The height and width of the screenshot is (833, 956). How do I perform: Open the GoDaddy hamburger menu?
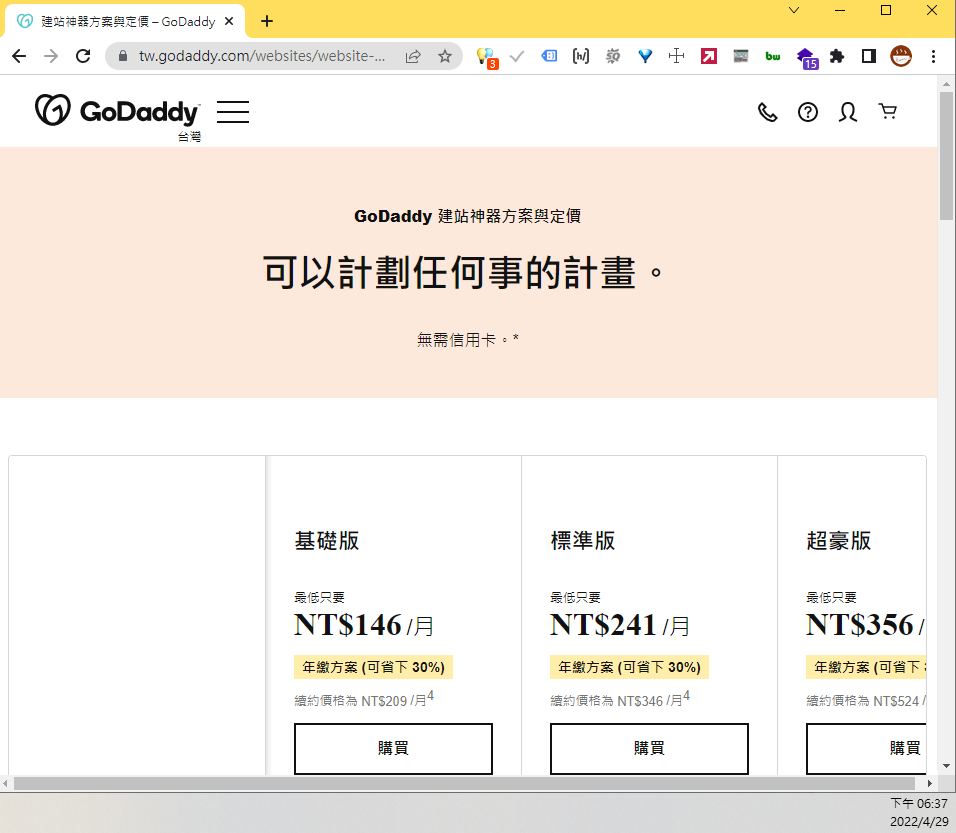click(x=233, y=112)
